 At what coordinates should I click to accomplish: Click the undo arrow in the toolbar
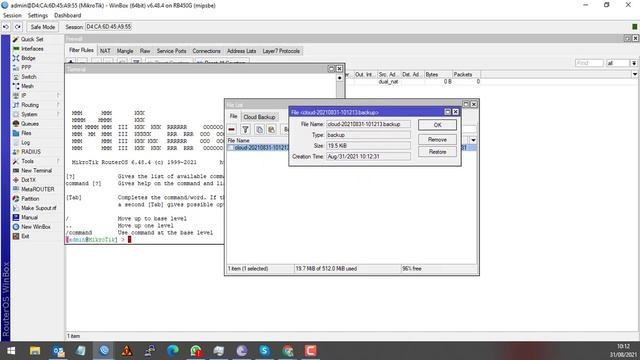click(x=6, y=27)
